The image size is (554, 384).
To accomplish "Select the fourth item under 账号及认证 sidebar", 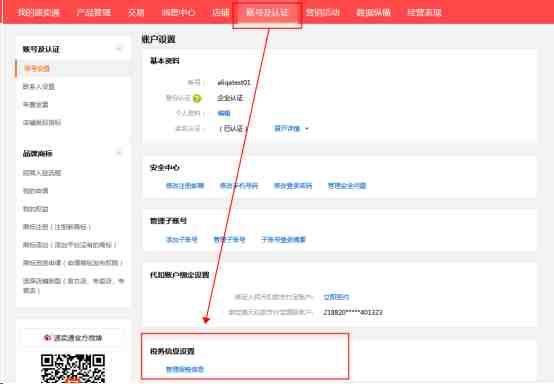I will [42, 123].
